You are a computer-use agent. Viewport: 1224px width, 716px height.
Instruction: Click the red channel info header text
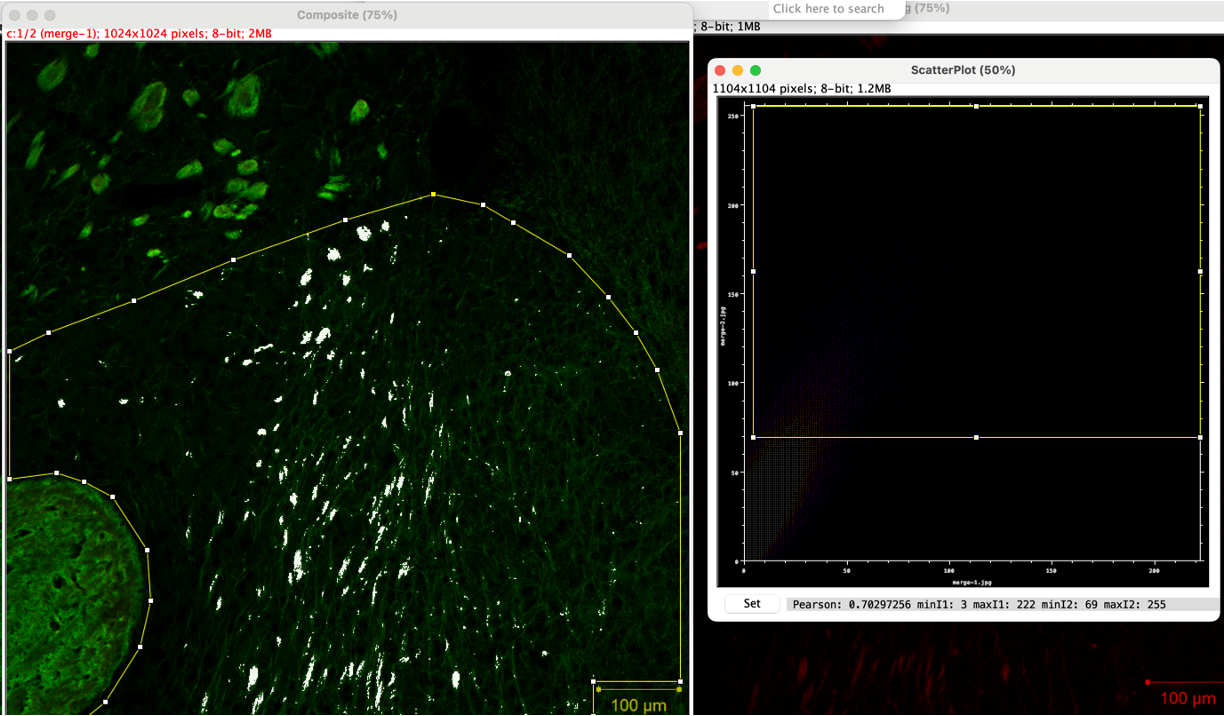pos(139,34)
